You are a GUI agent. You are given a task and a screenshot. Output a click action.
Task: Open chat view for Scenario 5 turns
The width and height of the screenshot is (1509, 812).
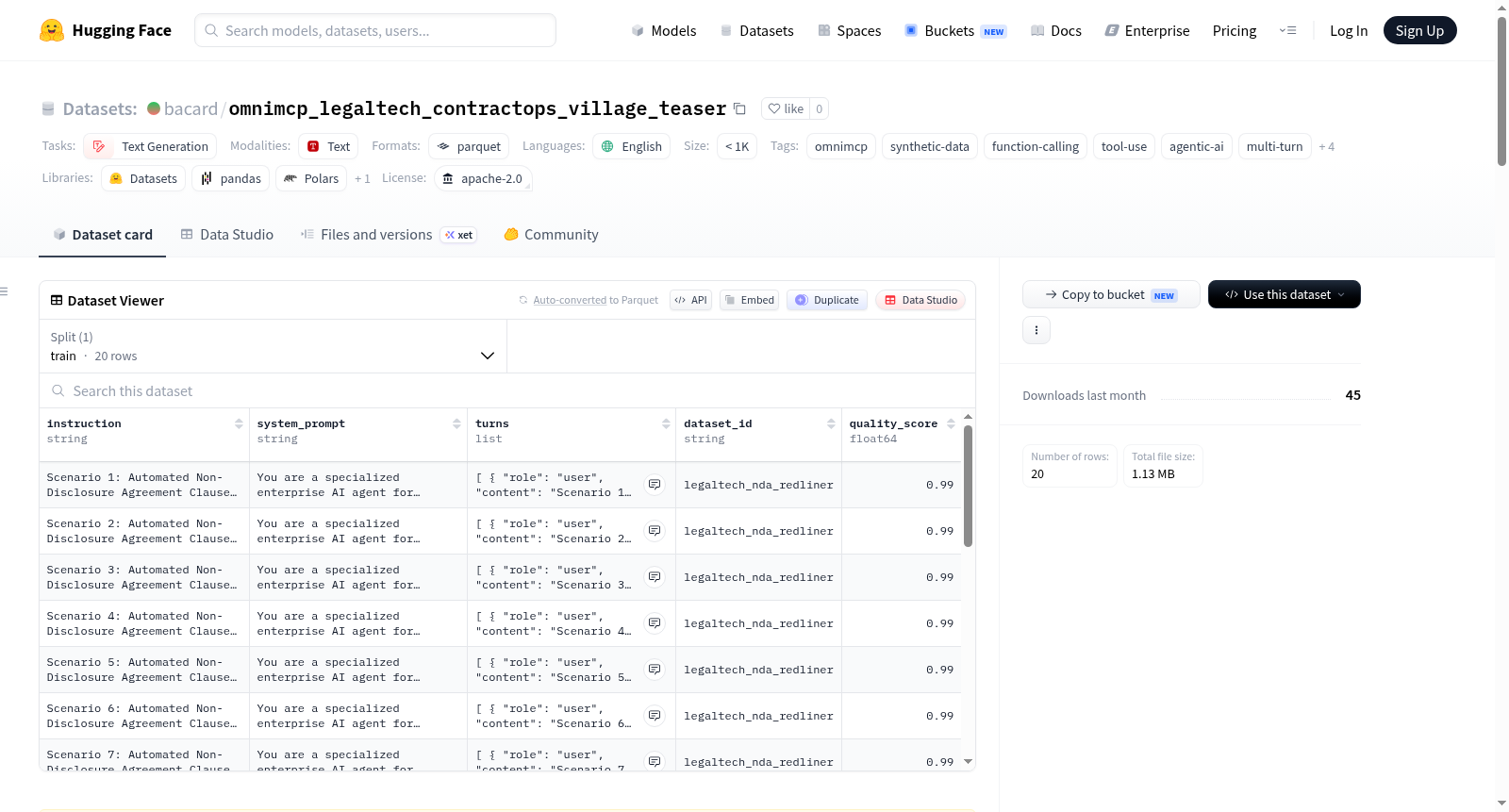(655, 670)
